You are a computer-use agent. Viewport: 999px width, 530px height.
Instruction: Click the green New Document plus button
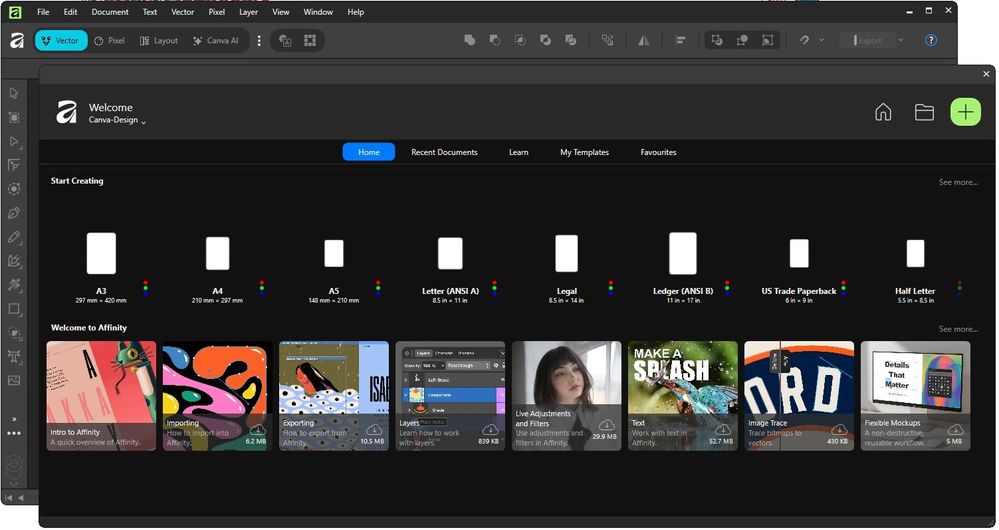pyautogui.click(x=966, y=112)
